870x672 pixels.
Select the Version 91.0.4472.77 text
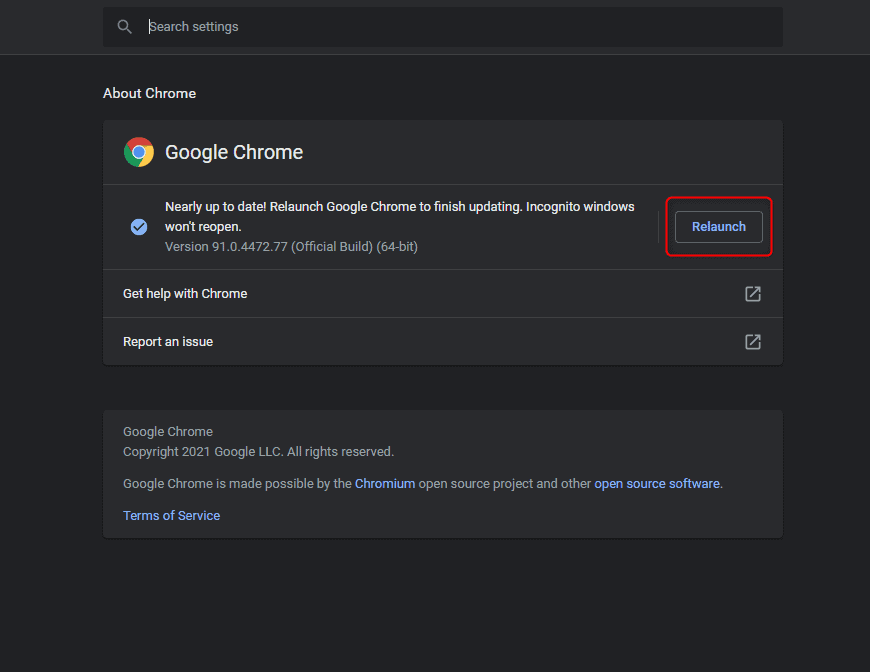[291, 247]
